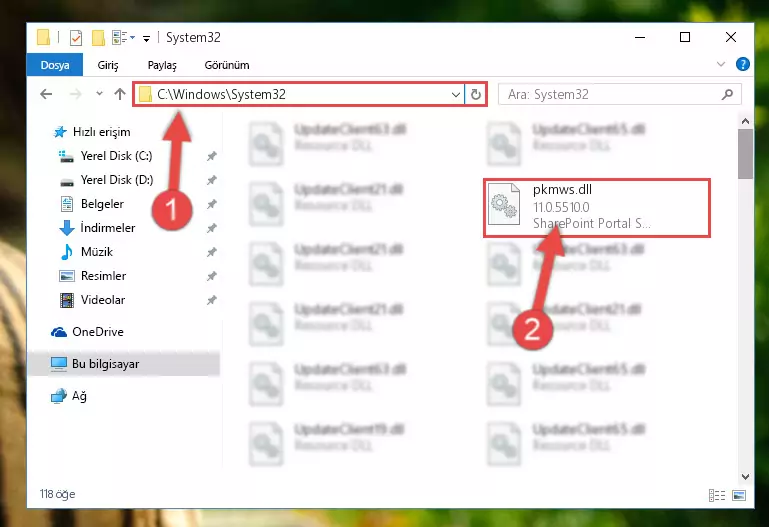The width and height of the screenshot is (769, 527).
Task: Expand the ribbon with the chevron
Action: pyautogui.click(x=720, y=64)
